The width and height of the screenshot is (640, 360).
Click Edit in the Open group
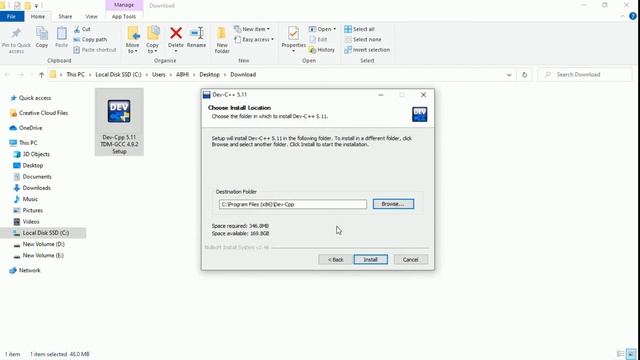pyautogui.click(x=318, y=40)
